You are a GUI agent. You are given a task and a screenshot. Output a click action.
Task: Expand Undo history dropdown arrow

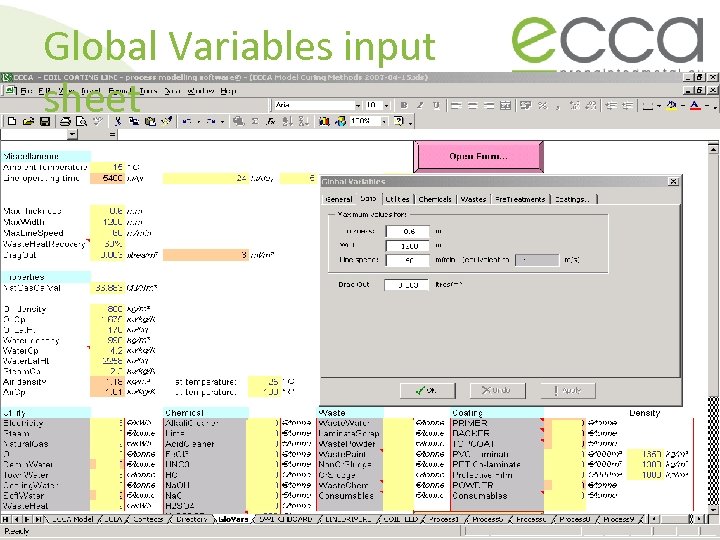coord(198,121)
